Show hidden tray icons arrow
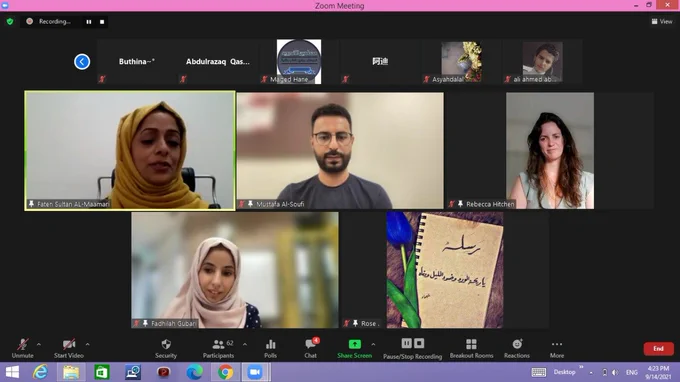The image size is (680, 382). point(591,372)
